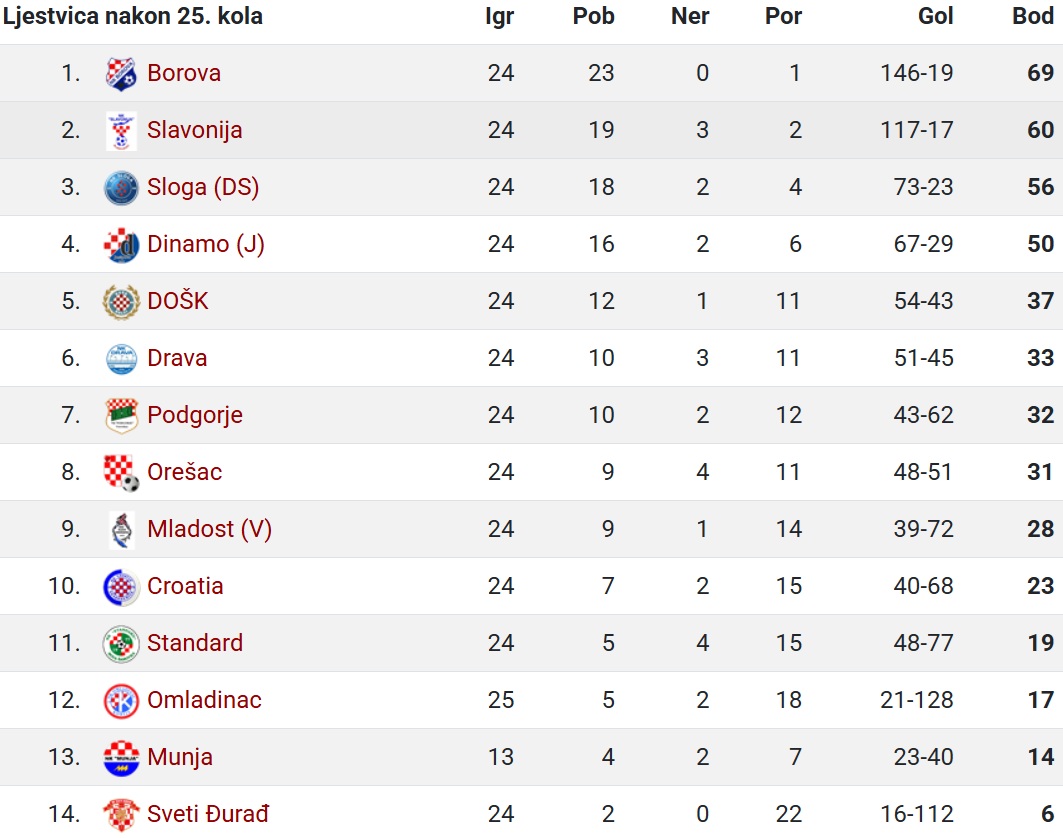1063x838 pixels.
Task: Click the Munja club crest icon
Action: [x=121, y=757]
